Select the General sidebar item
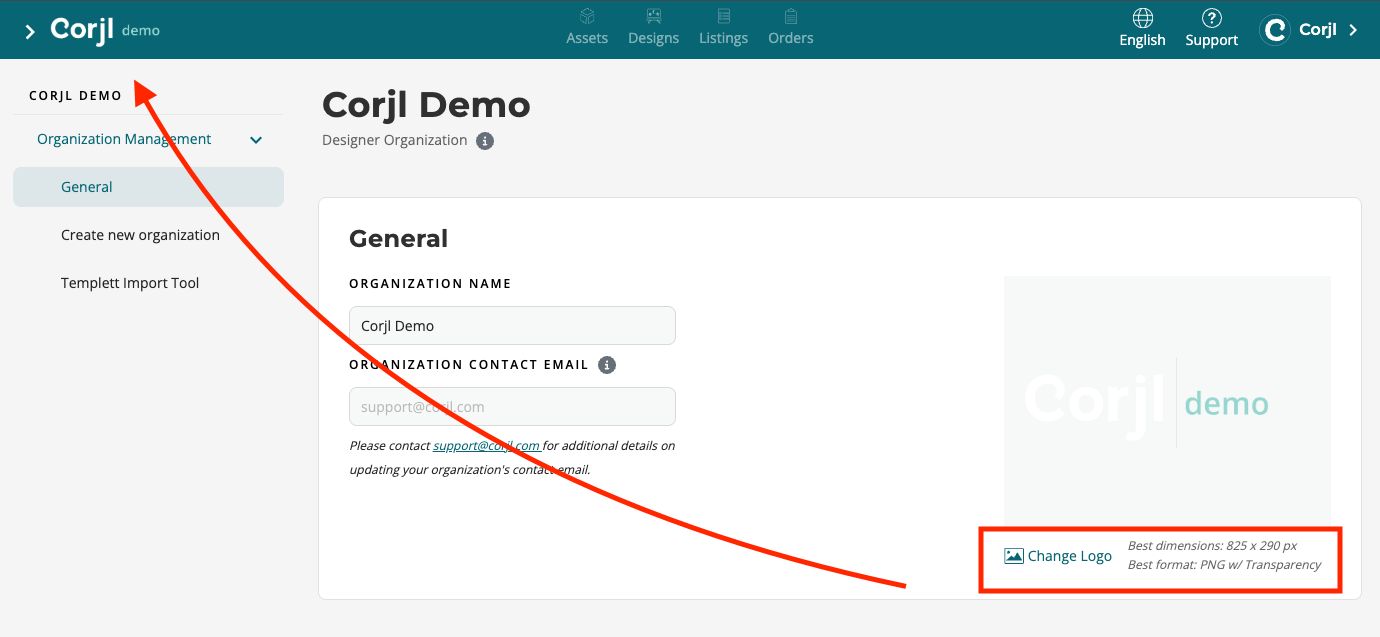This screenshot has height=637, width=1380. pos(148,187)
